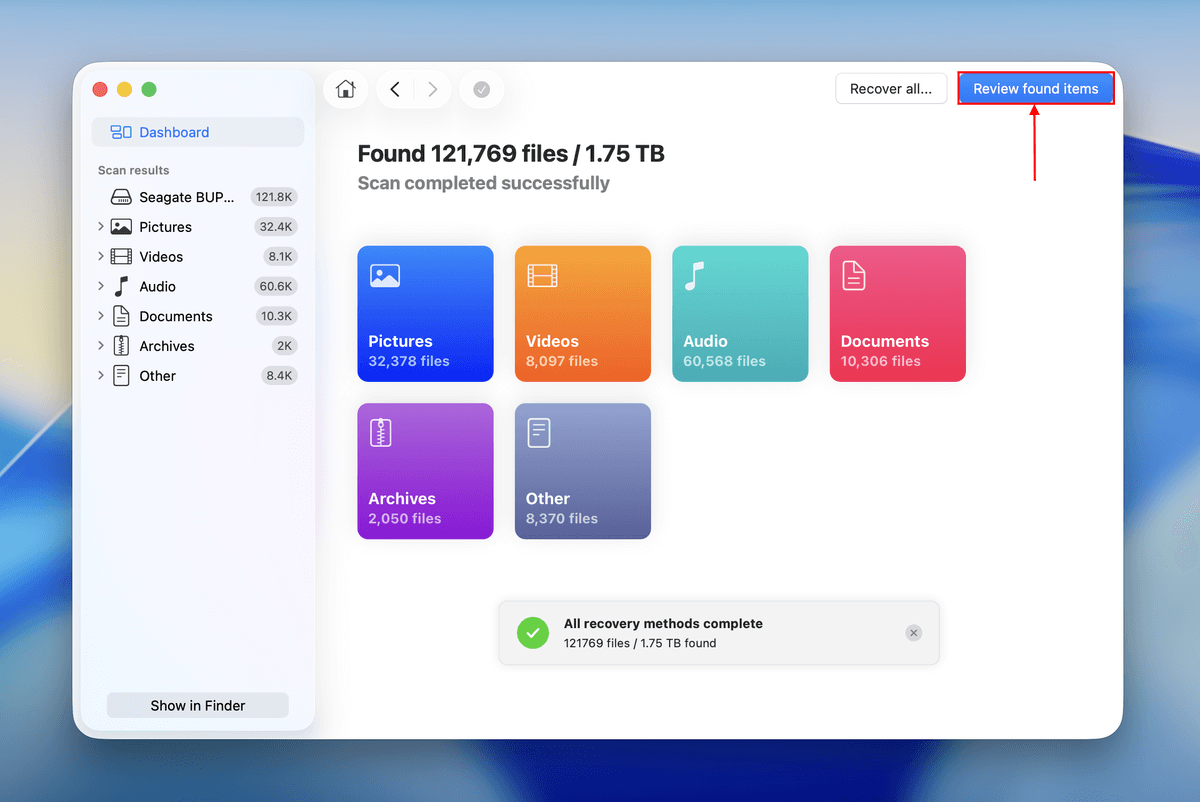The height and width of the screenshot is (802, 1200).
Task: Click Review found items button
Action: pos(1035,89)
